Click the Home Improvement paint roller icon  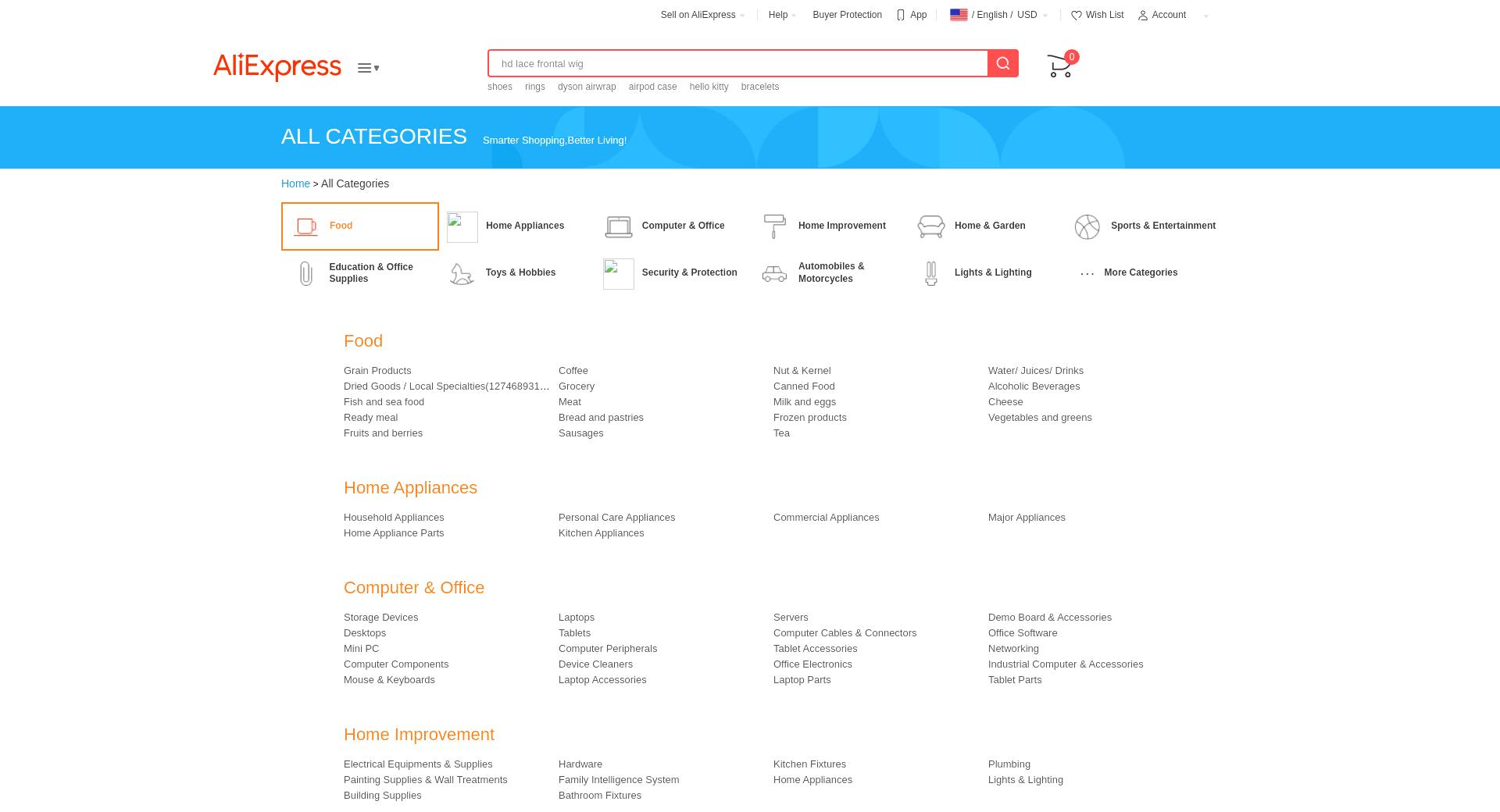pyautogui.click(x=774, y=226)
